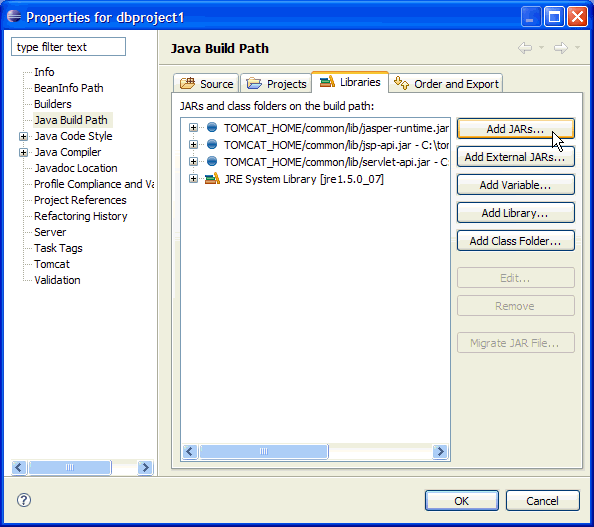The height and width of the screenshot is (527, 594).
Task: Switch to the Source tab
Action: [206, 83]
